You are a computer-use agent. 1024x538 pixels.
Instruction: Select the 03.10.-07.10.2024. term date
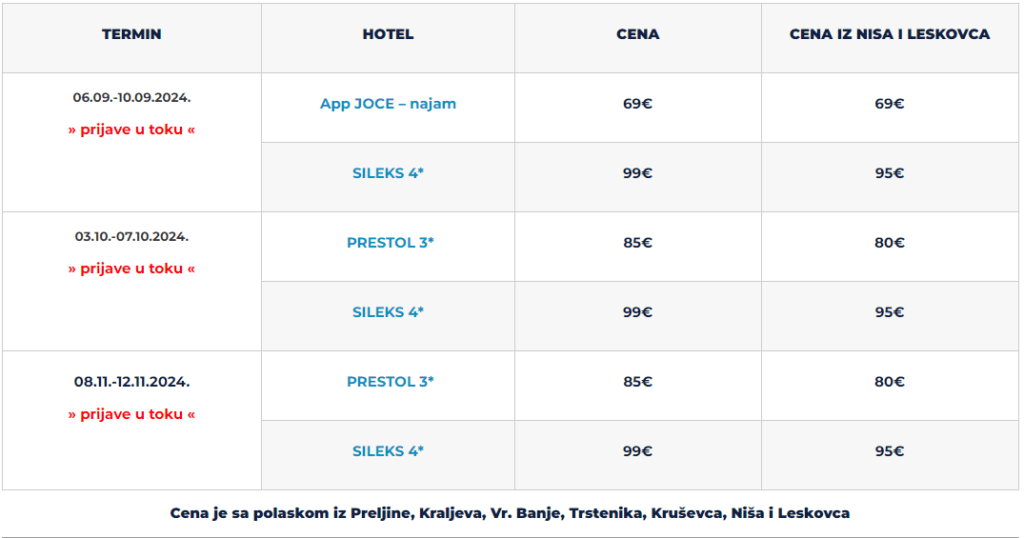(131, 237)
